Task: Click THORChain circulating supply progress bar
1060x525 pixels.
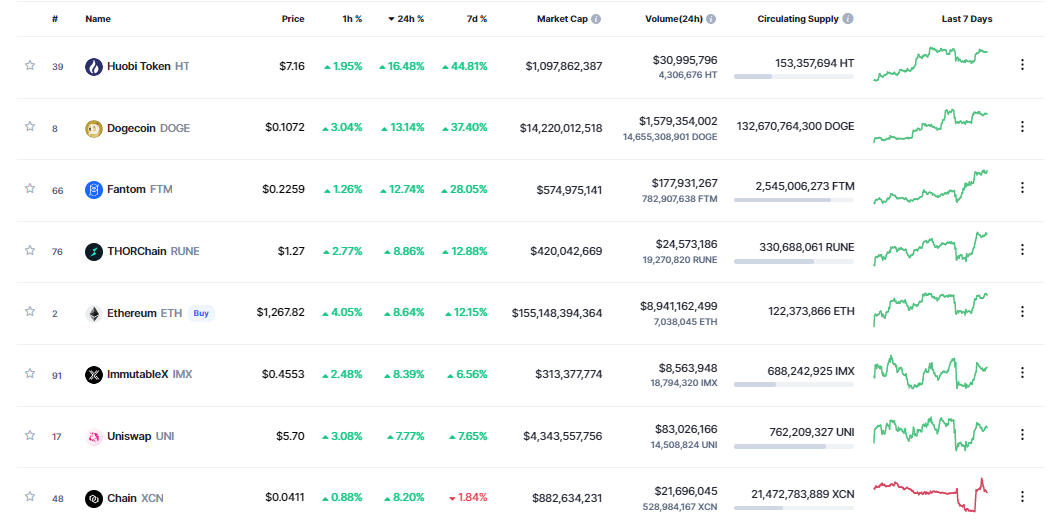Action: pyautogui.click(x=794, y=261)
